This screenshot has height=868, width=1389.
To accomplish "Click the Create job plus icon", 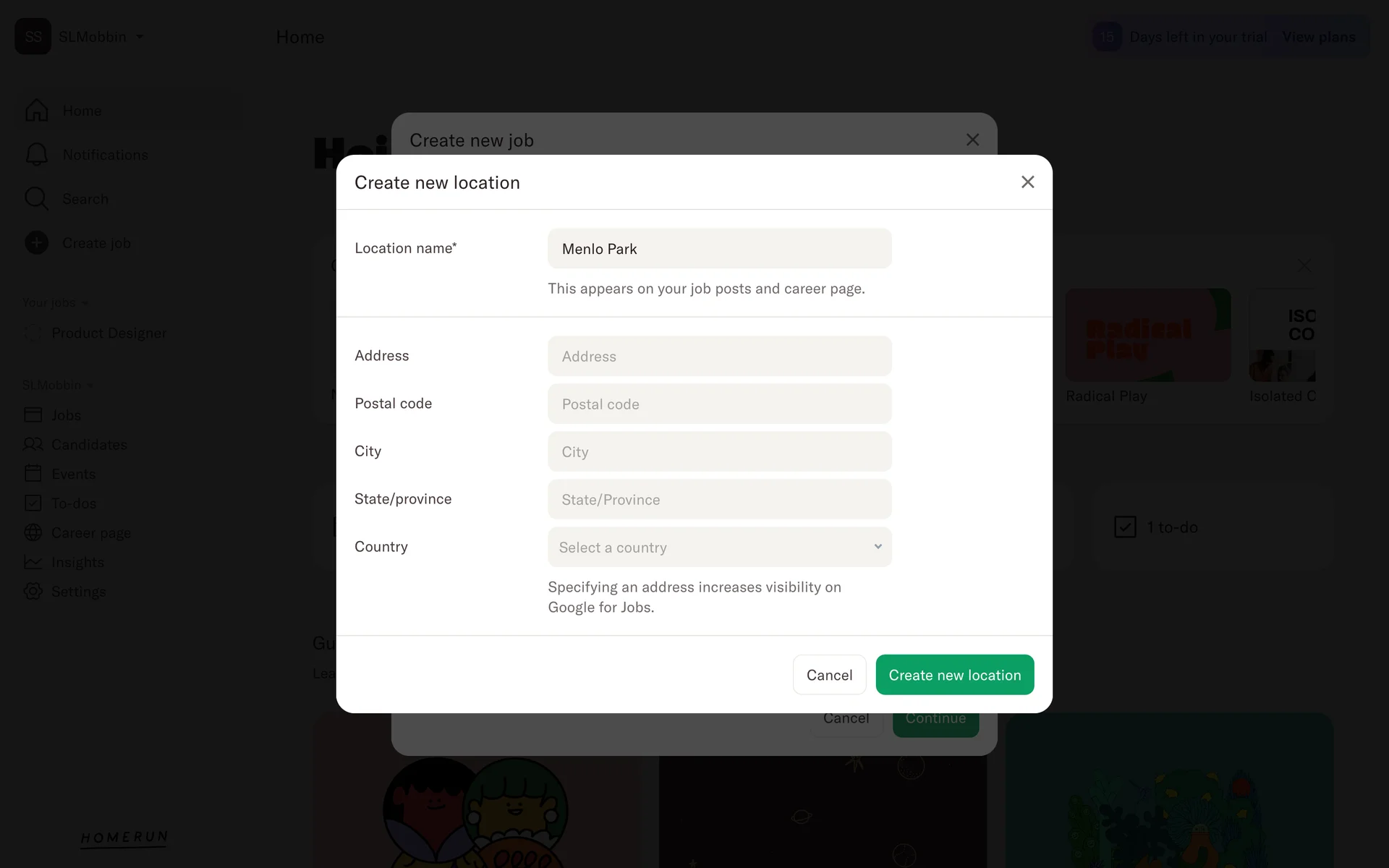I will (36, 243).
